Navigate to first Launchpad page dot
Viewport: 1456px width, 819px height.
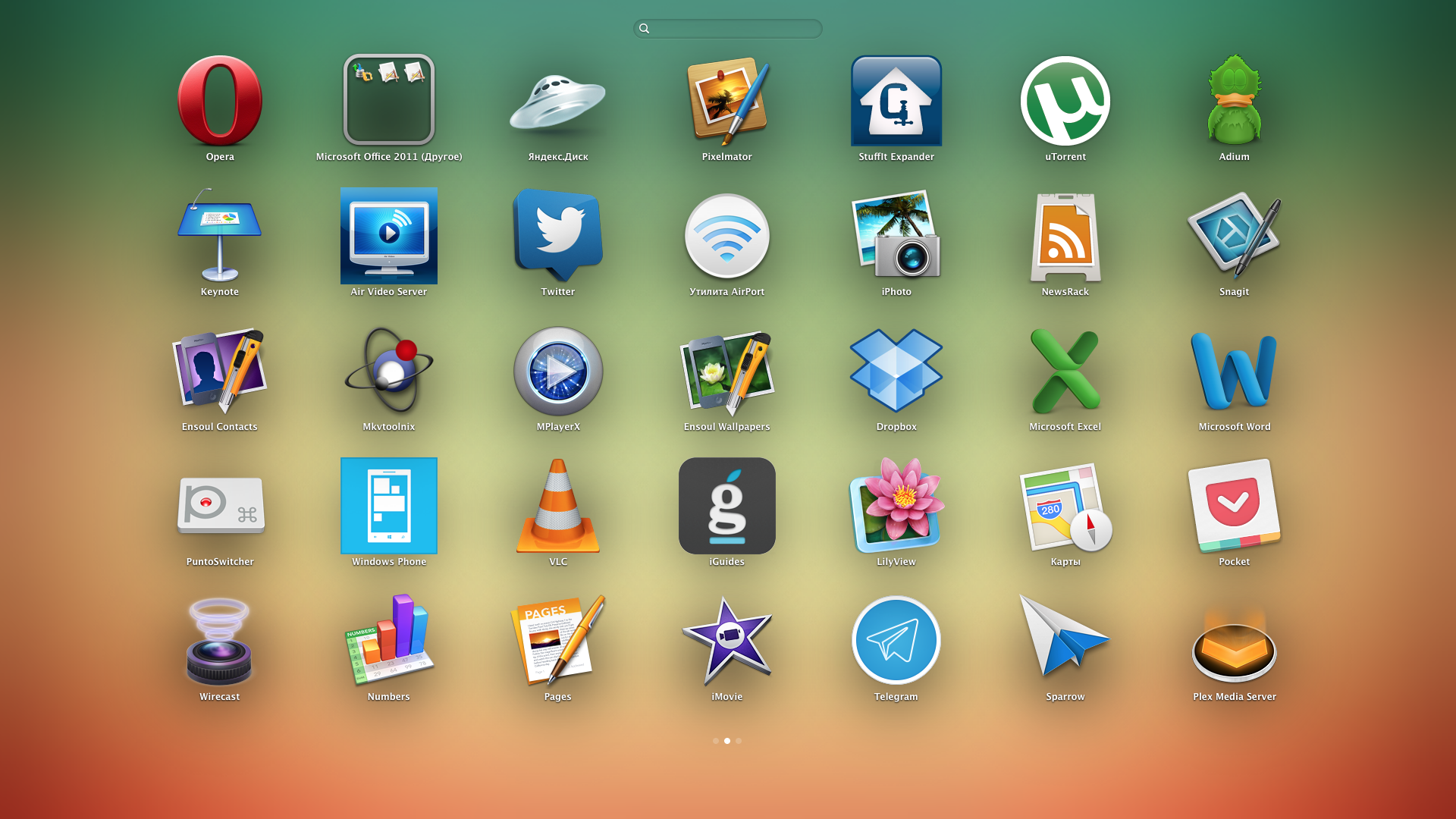tap(715, 740)
